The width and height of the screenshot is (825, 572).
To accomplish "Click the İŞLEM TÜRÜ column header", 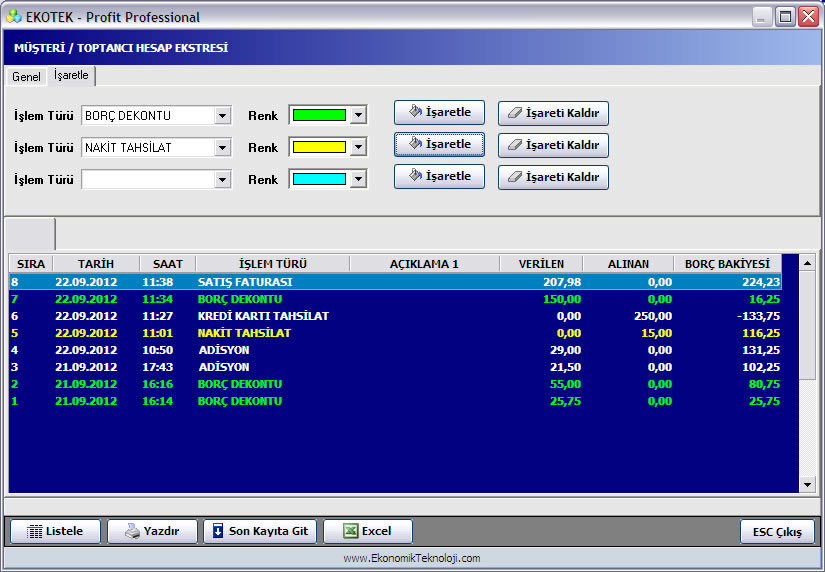I will (273, 264).
